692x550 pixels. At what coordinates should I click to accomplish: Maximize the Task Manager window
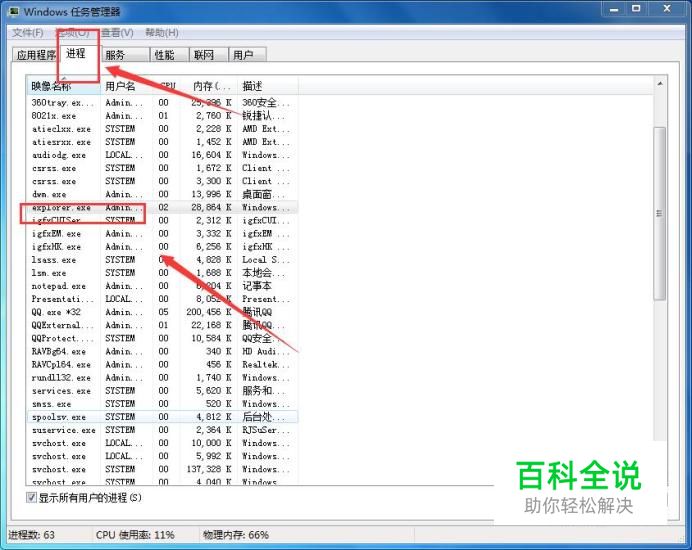(636, 9)
